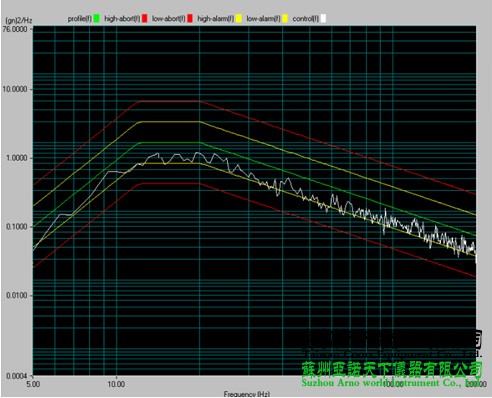Click the yellow high-alarm(f) legend swatch
492x398 pixels.
[x=239, y=19]
